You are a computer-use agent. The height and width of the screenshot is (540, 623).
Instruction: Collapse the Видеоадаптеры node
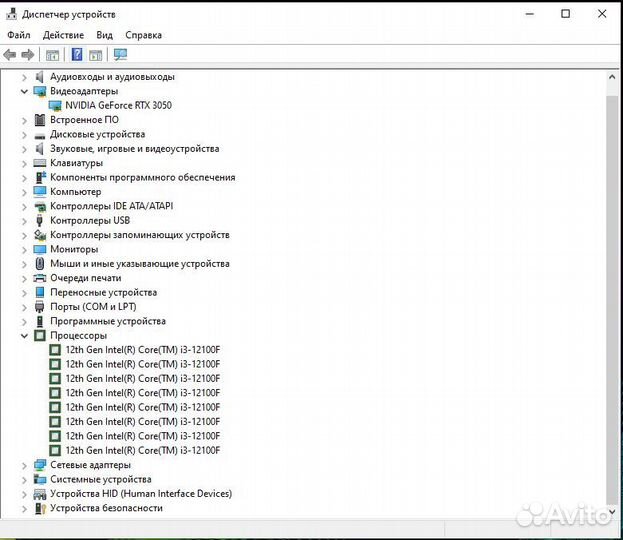click(x=24, y=91)
